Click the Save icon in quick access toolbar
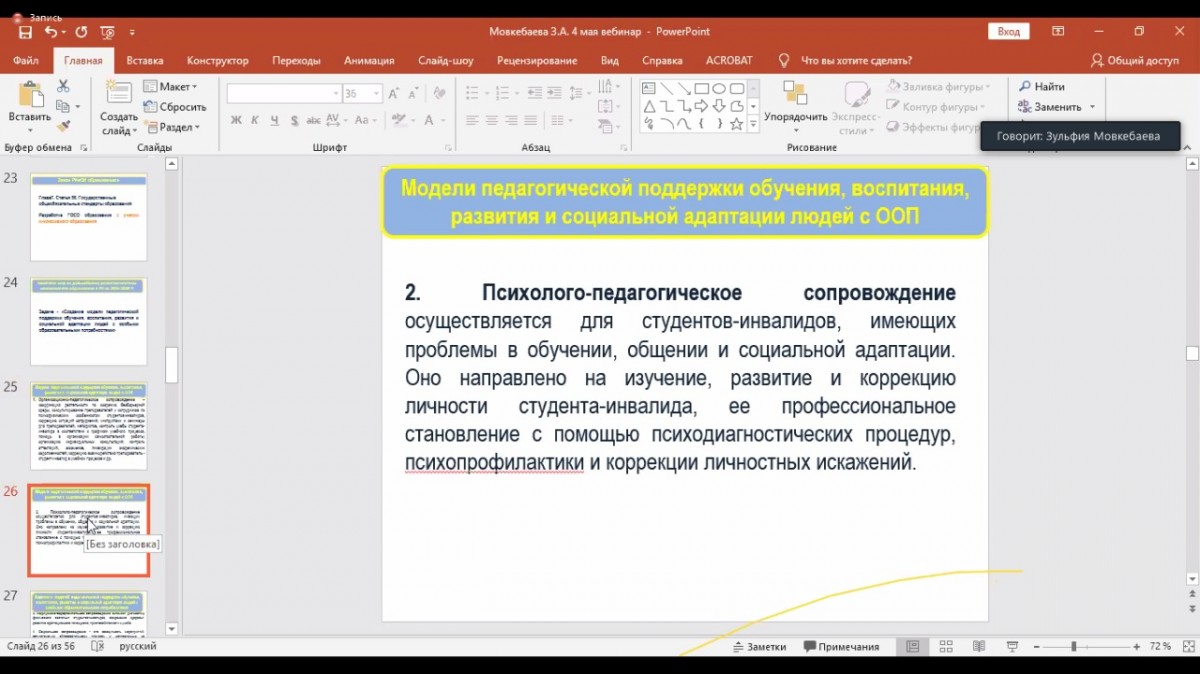This screenshot has width=1200, height=674. coord(25,32)
